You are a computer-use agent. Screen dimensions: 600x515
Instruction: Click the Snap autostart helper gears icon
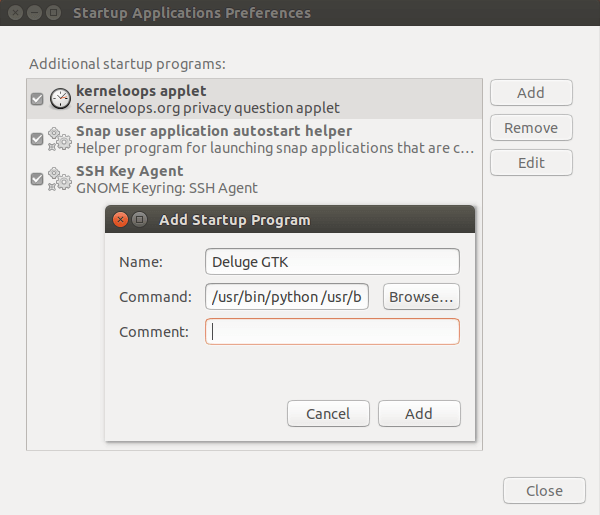[60, 139]
